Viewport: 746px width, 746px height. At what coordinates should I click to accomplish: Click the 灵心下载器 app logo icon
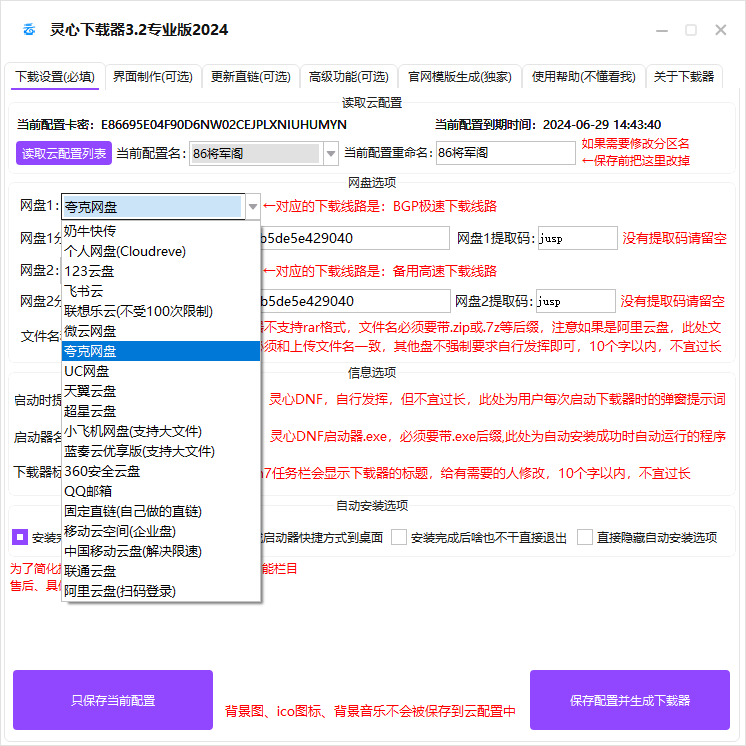coord(29,30)
